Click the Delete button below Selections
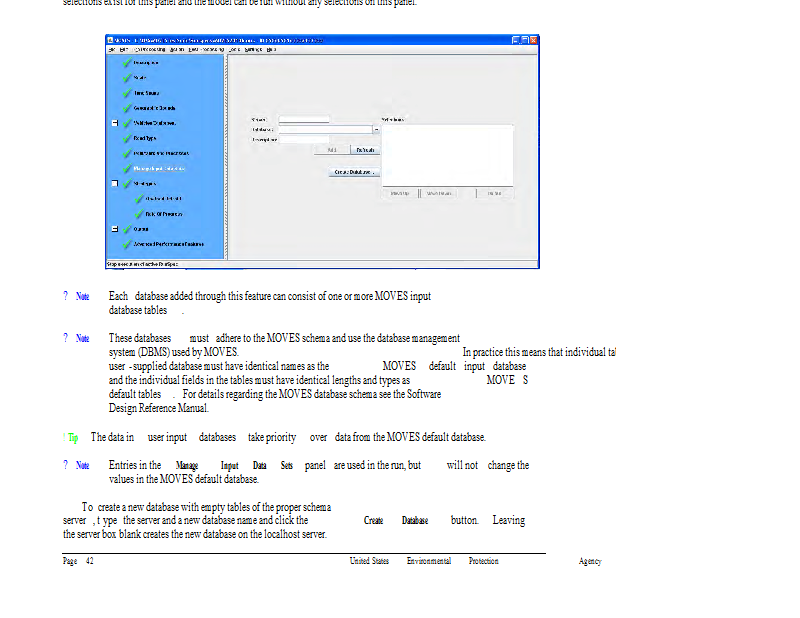The width and height of the screenshot is (800, 618). click(494, 193)
